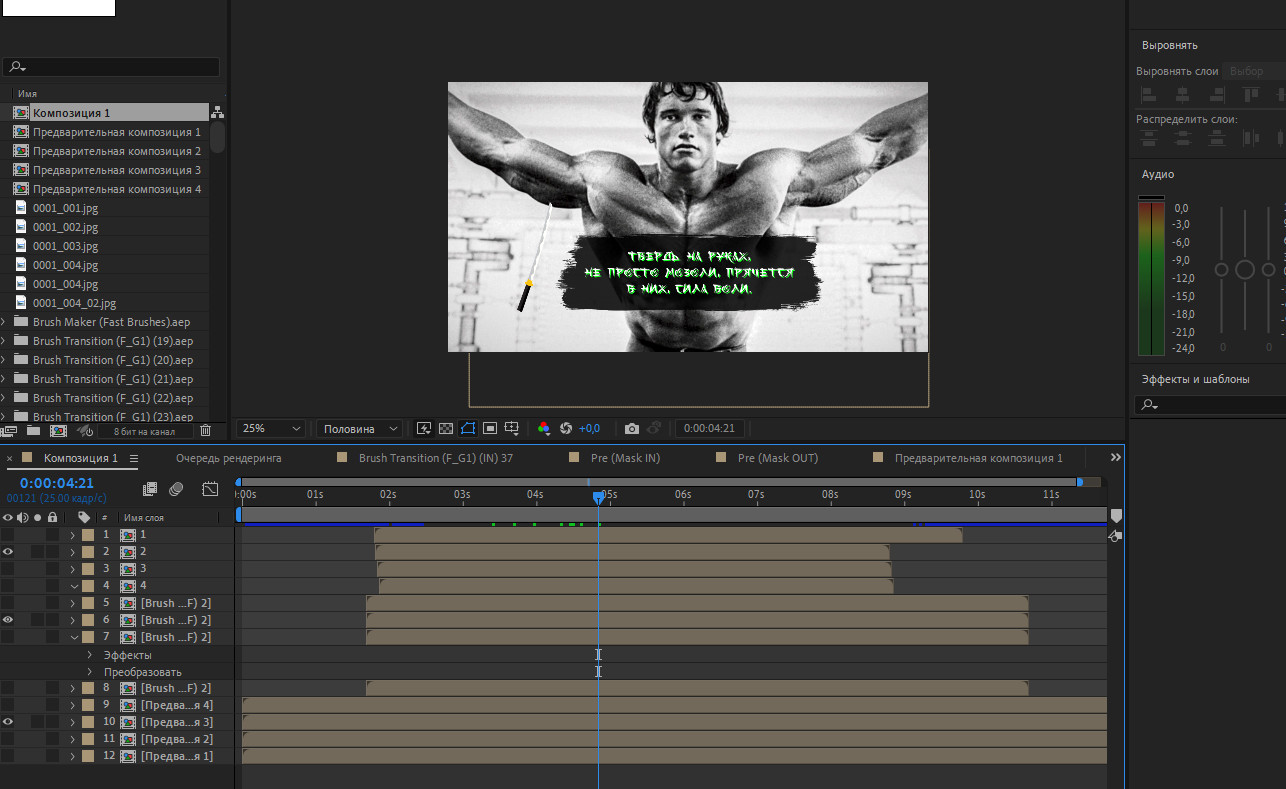This screenshot has width=1286, height=789.
Task: Open the Половина resolution dropdown
Action: tap(360, 428)
